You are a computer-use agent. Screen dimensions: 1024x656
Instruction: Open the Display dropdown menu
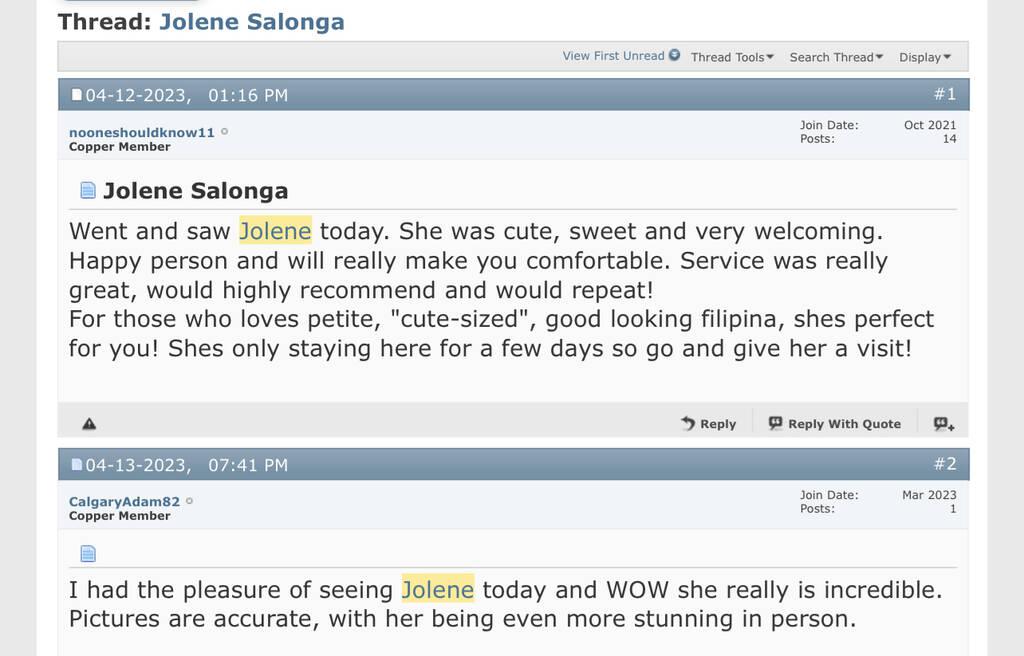coord(925,57)
